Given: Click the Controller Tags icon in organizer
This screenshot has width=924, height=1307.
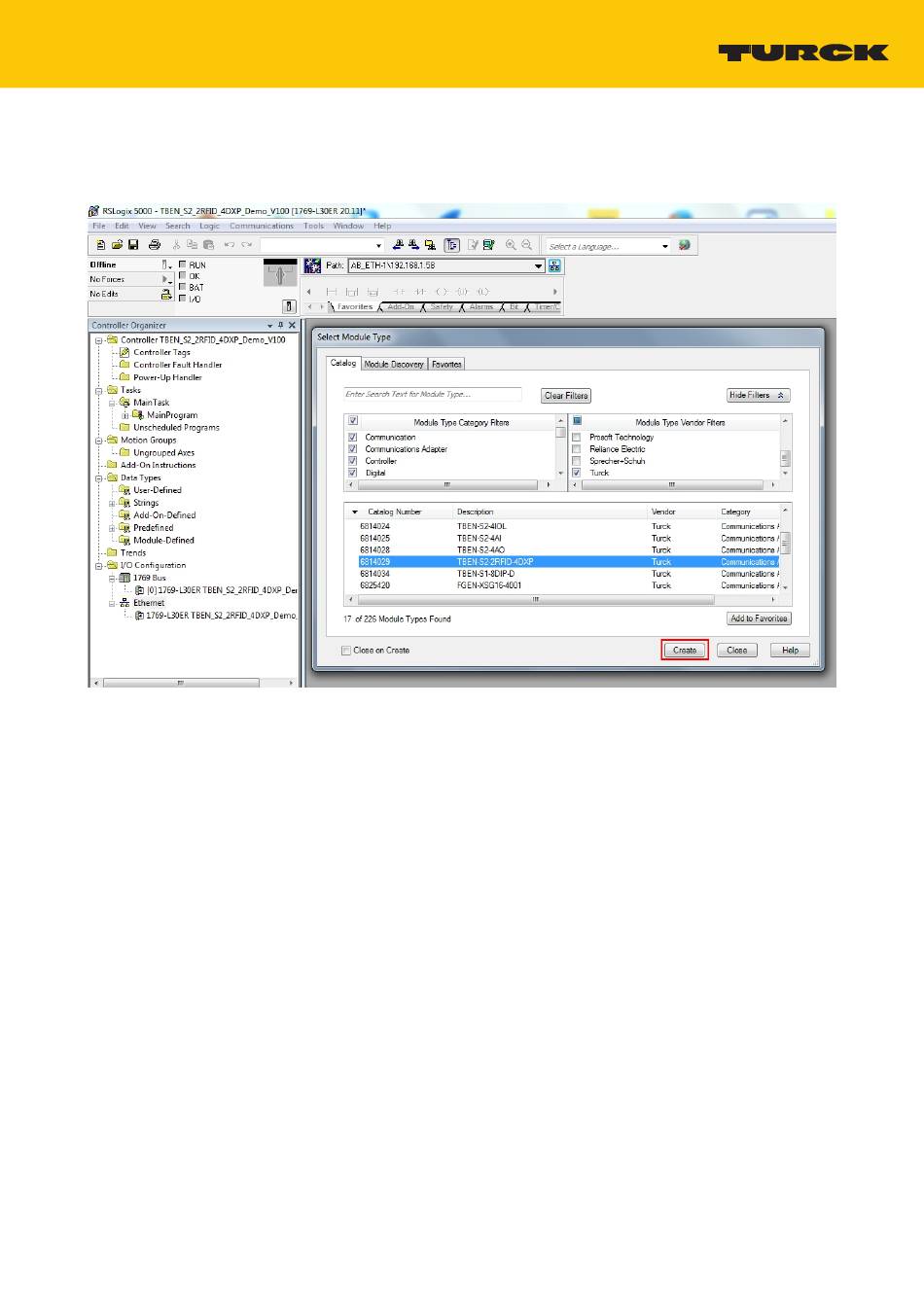Looking at the screenshot, I should [124, 352].
